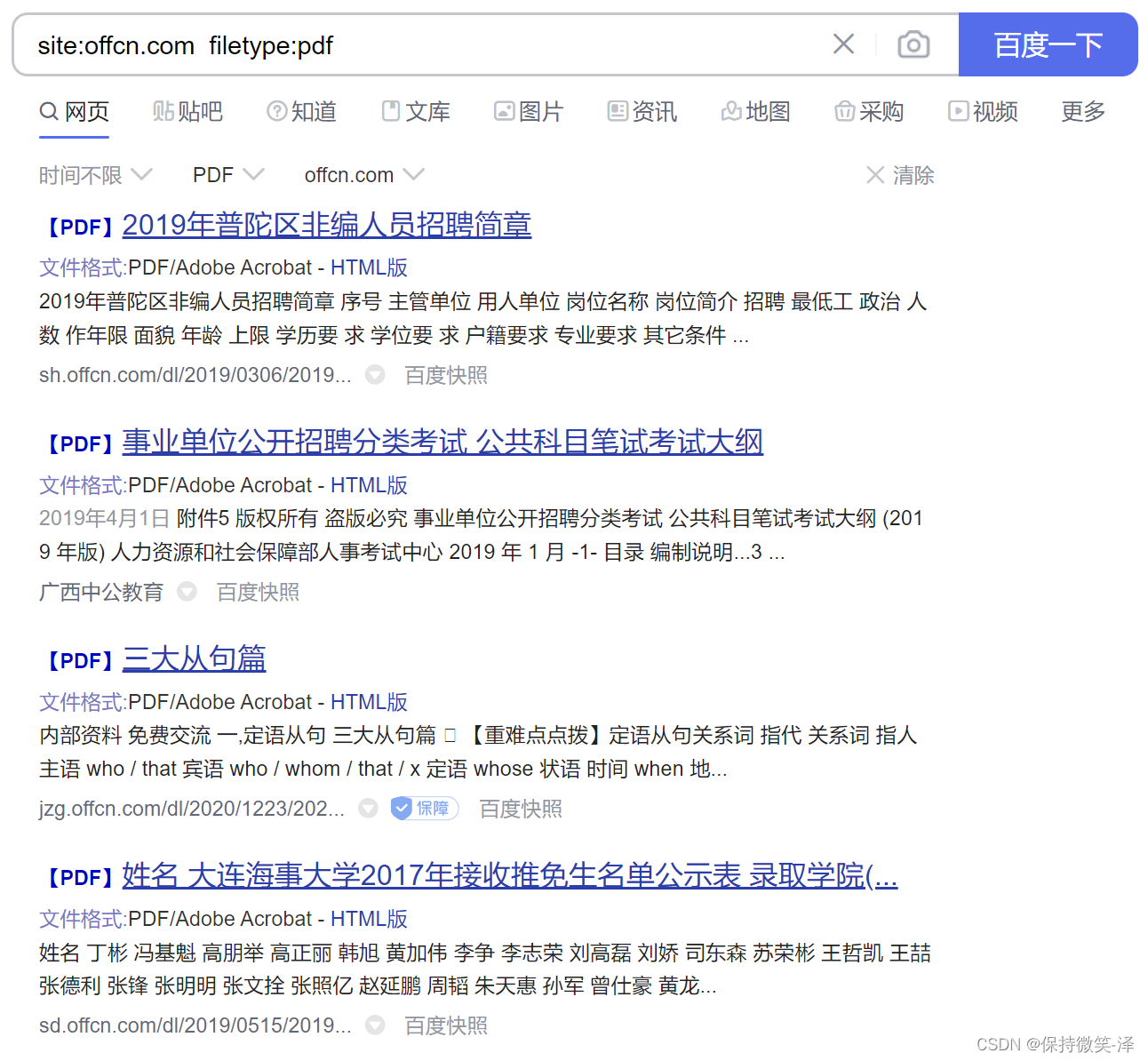Go to the 采购 tab

tap(869, 112)
